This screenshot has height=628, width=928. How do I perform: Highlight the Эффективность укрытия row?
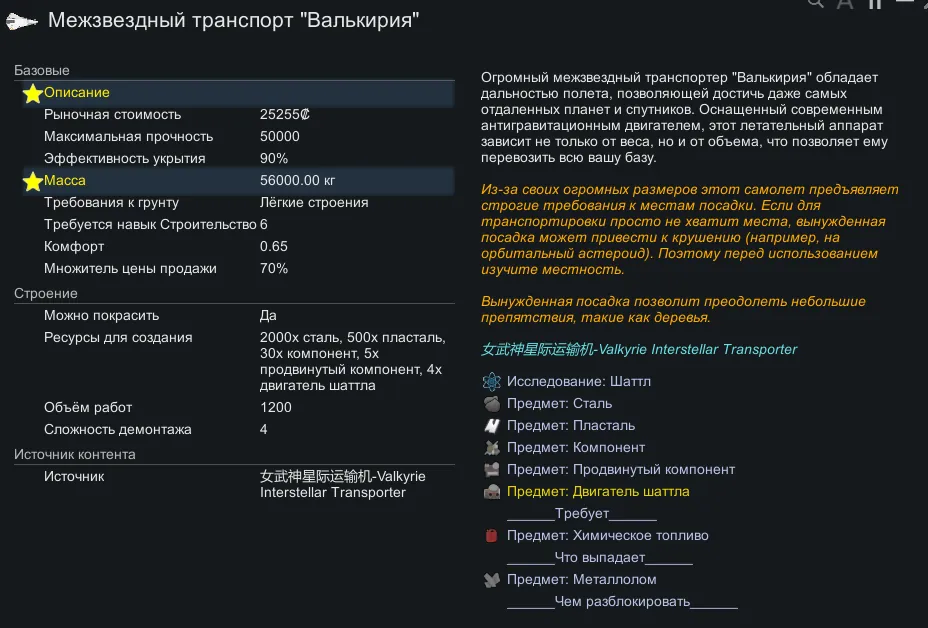pos(234,159)
